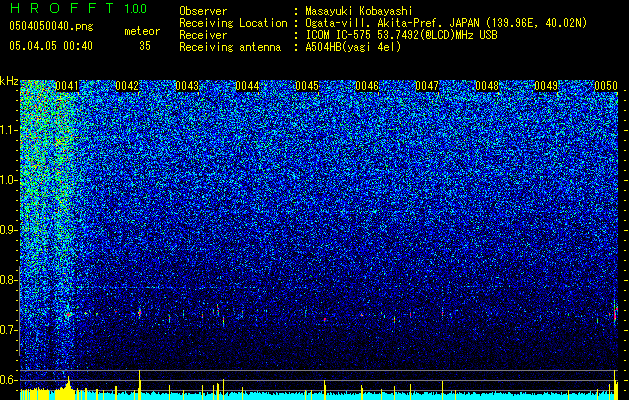Click the 'Observer' field label
The image size is (629, 400).
(203, 11)
